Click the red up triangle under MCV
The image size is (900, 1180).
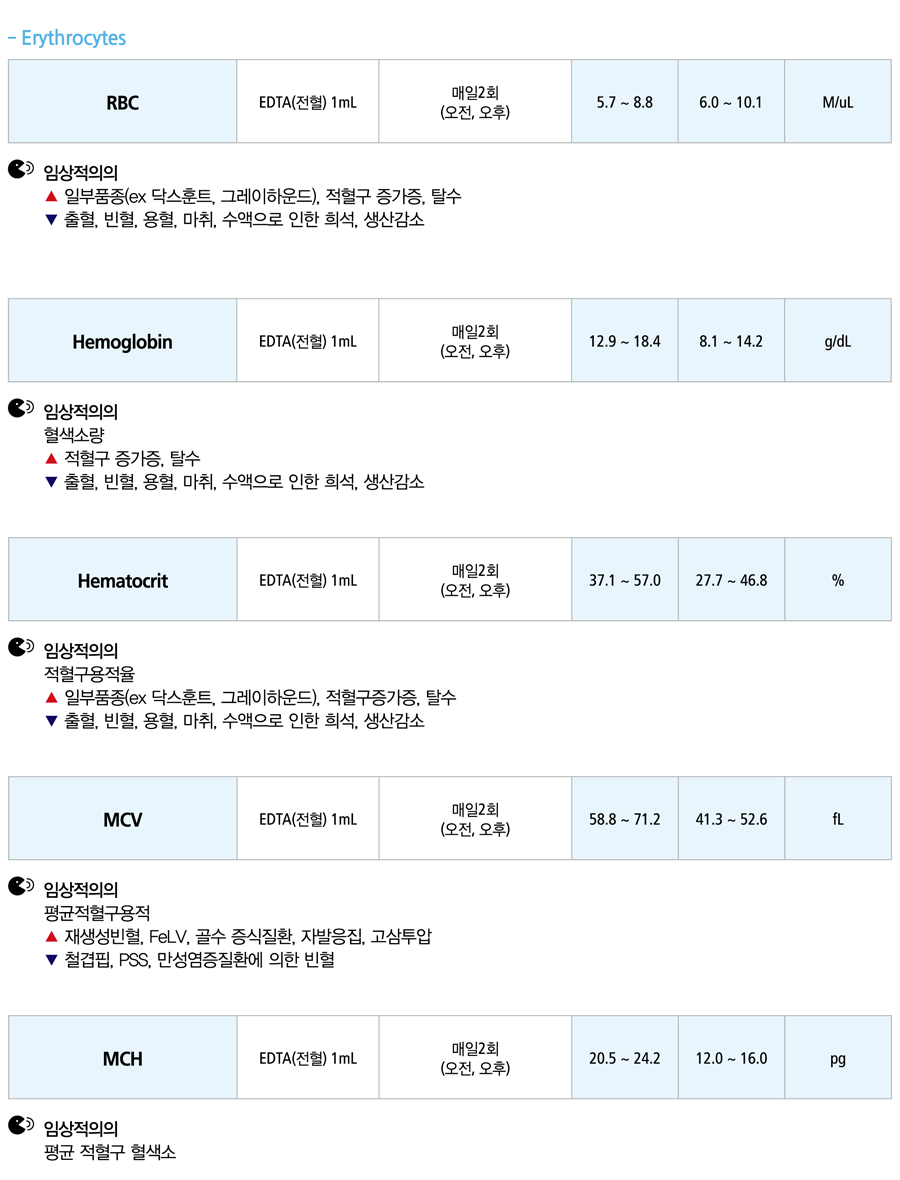click(51, 936)
